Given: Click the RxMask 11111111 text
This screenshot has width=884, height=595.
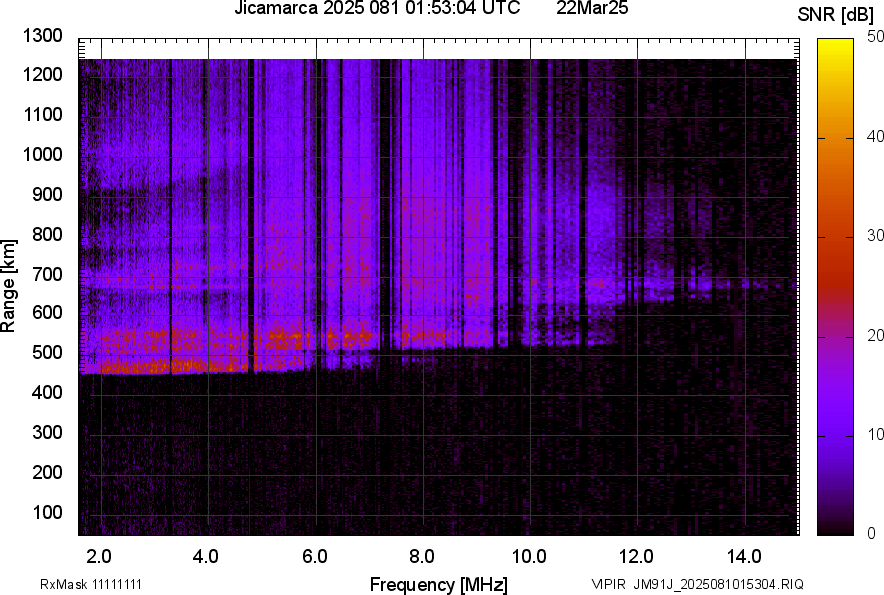Looking at the screenshot, I should tap(97, 584).
